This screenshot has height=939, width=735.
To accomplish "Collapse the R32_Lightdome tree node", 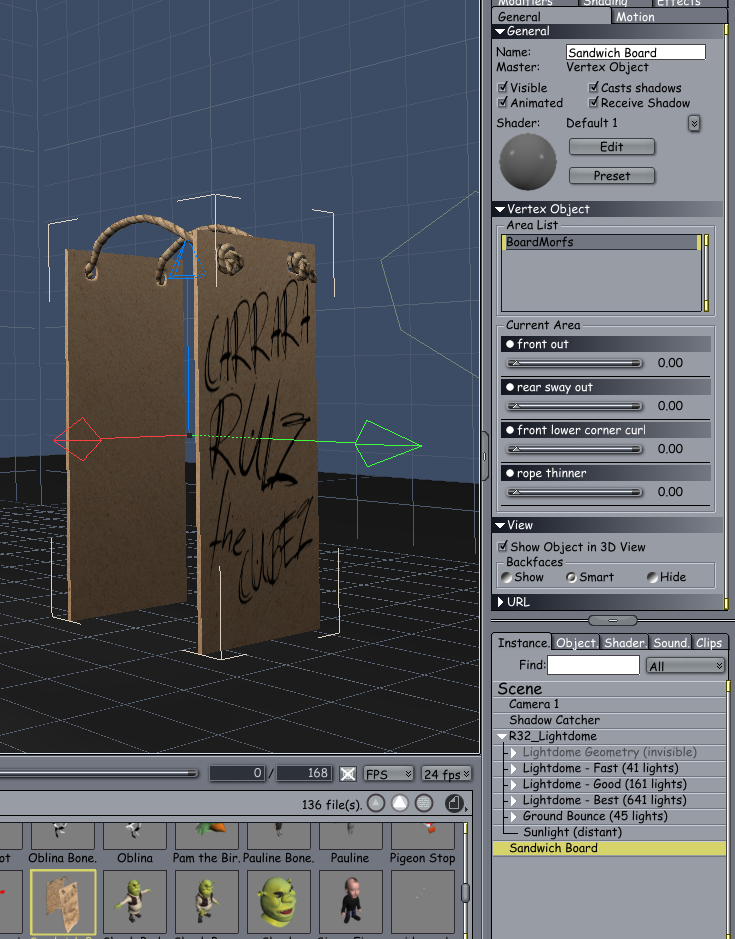I will (x=501, y=737).
